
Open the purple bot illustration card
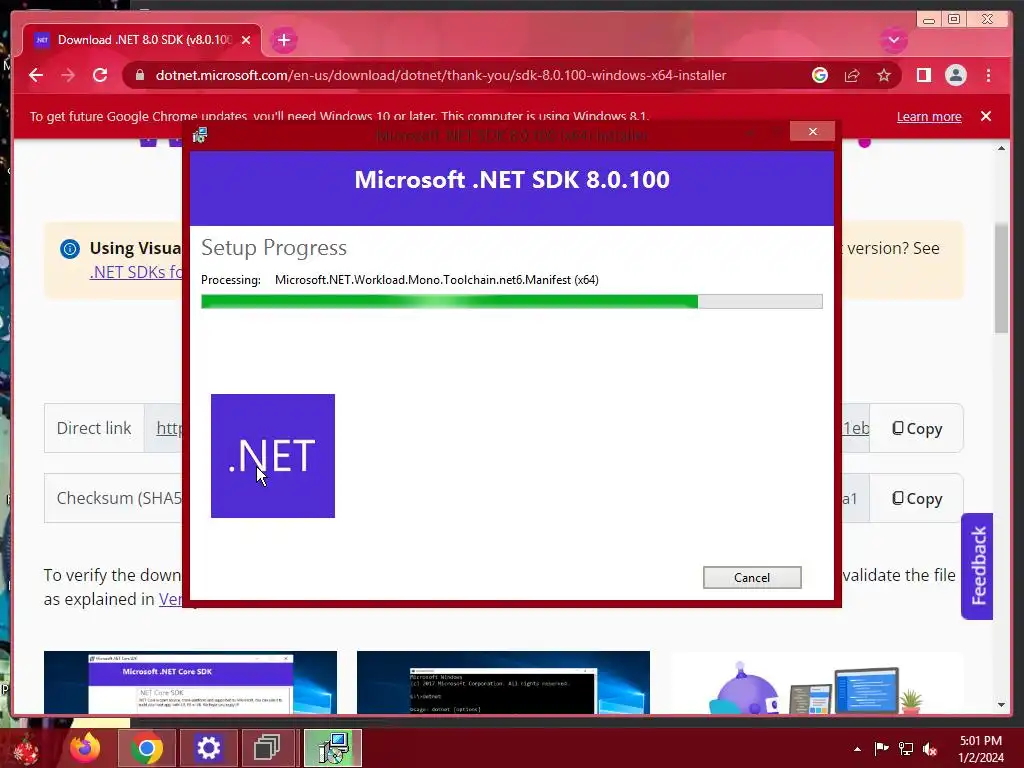(x=816, y=684)
